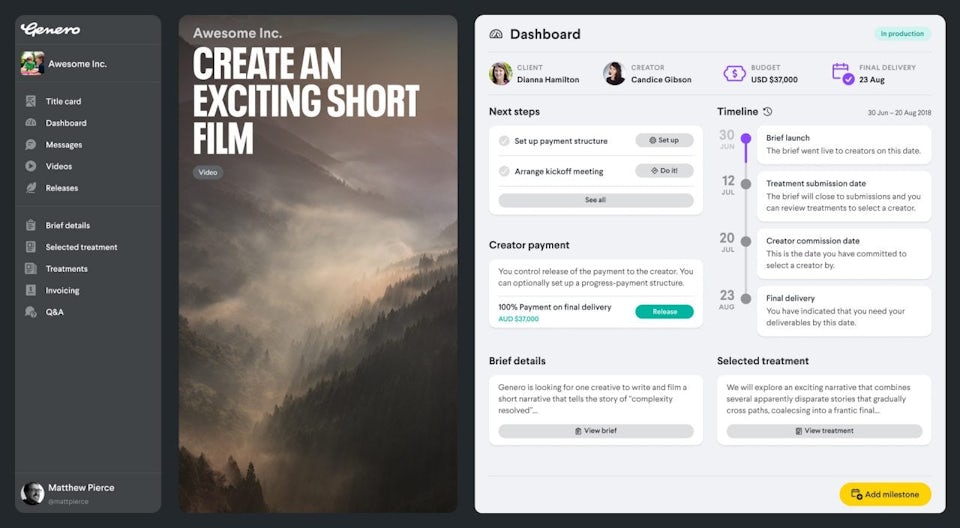The width and height of the screenshot is (960, 528).
Task: Check off Set up payment structure
Action: point(504,141)
